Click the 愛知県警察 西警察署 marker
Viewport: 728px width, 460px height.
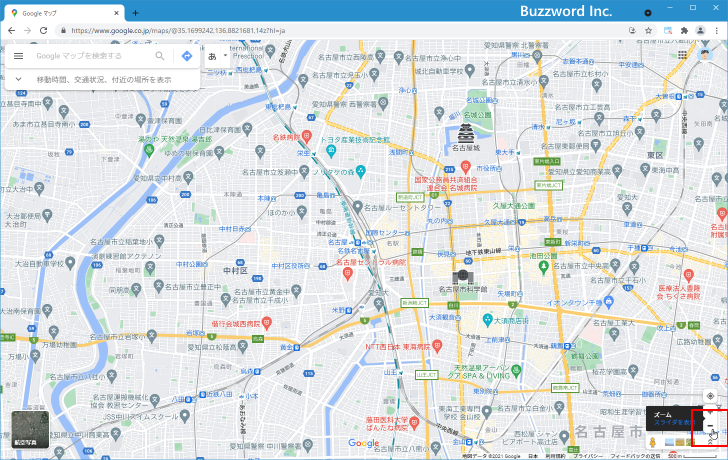point(383,104)
